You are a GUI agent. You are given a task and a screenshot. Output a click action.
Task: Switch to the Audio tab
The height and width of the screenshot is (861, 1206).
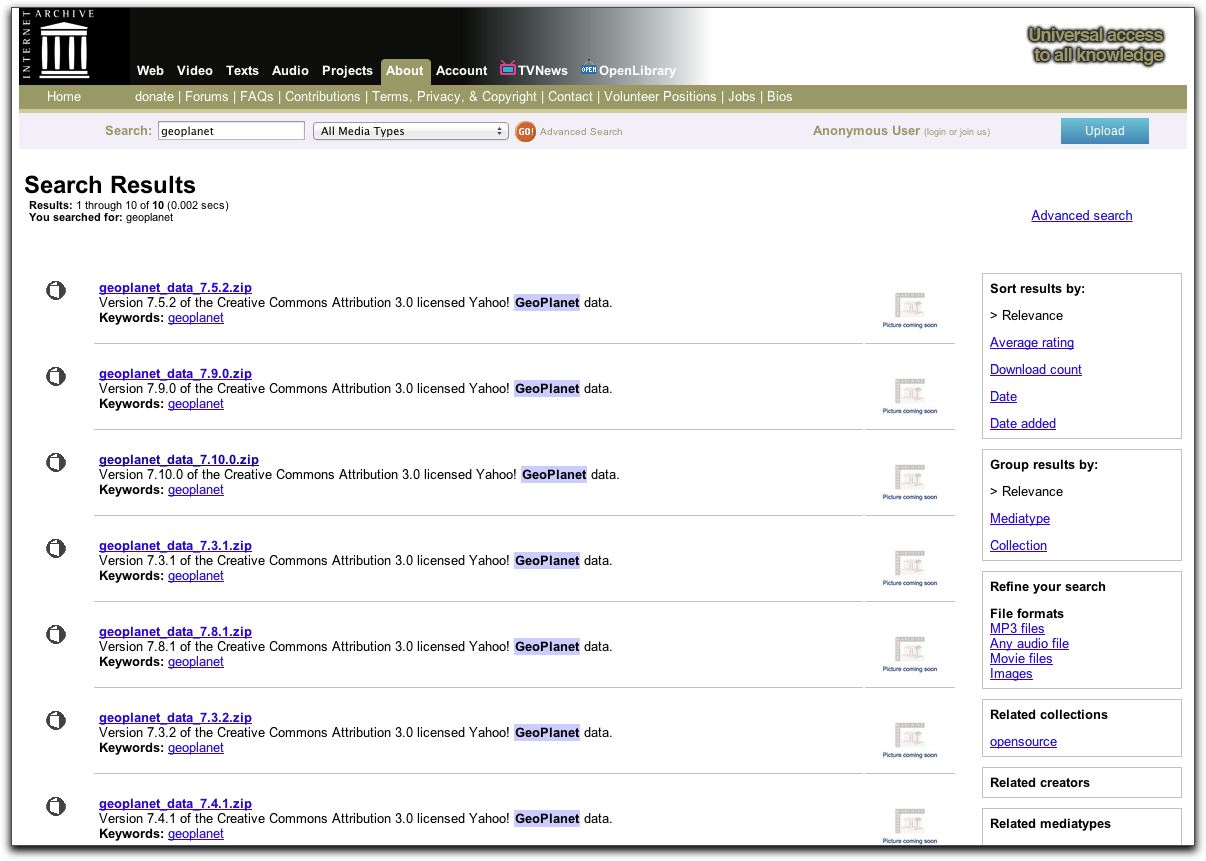point(290,71)
